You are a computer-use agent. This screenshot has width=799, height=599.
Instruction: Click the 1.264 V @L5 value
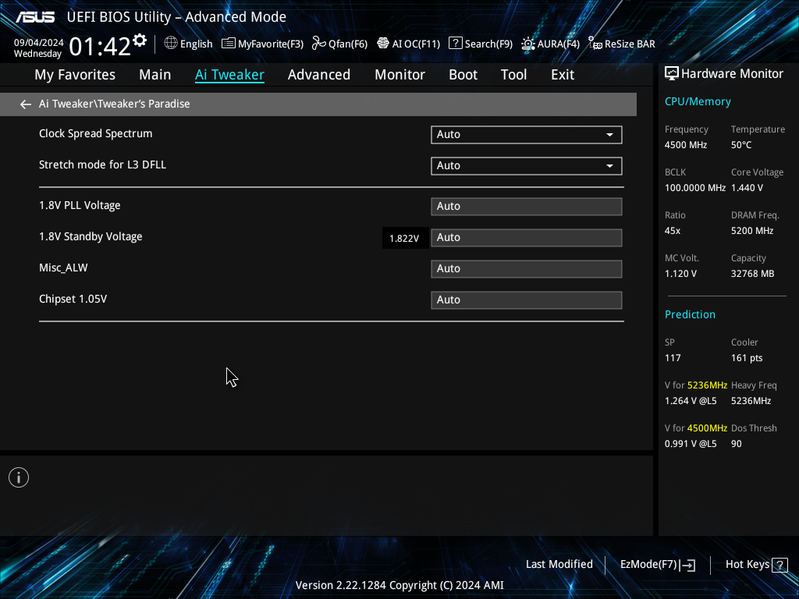tap(690, 401)
